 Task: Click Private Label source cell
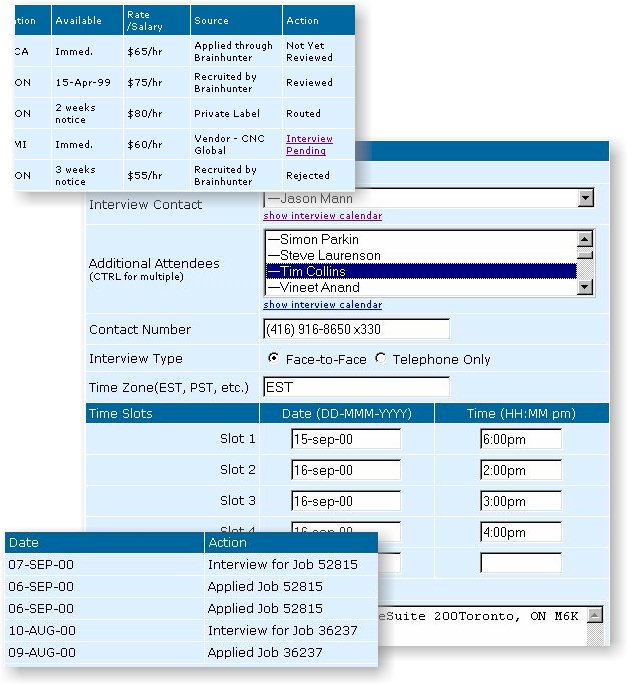click(x=236, y=113)
